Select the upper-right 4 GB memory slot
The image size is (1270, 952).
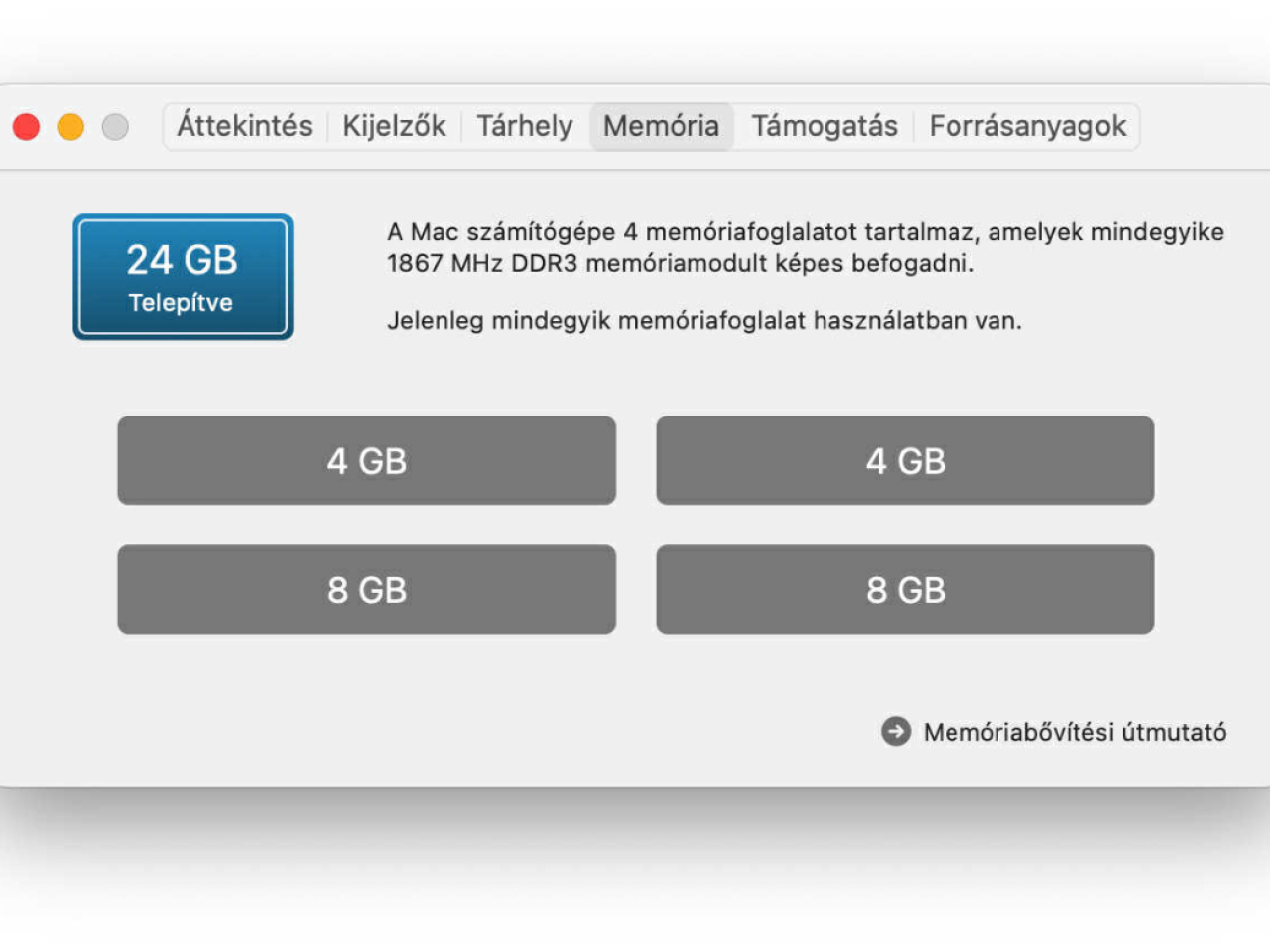click(x=905, y=460)
